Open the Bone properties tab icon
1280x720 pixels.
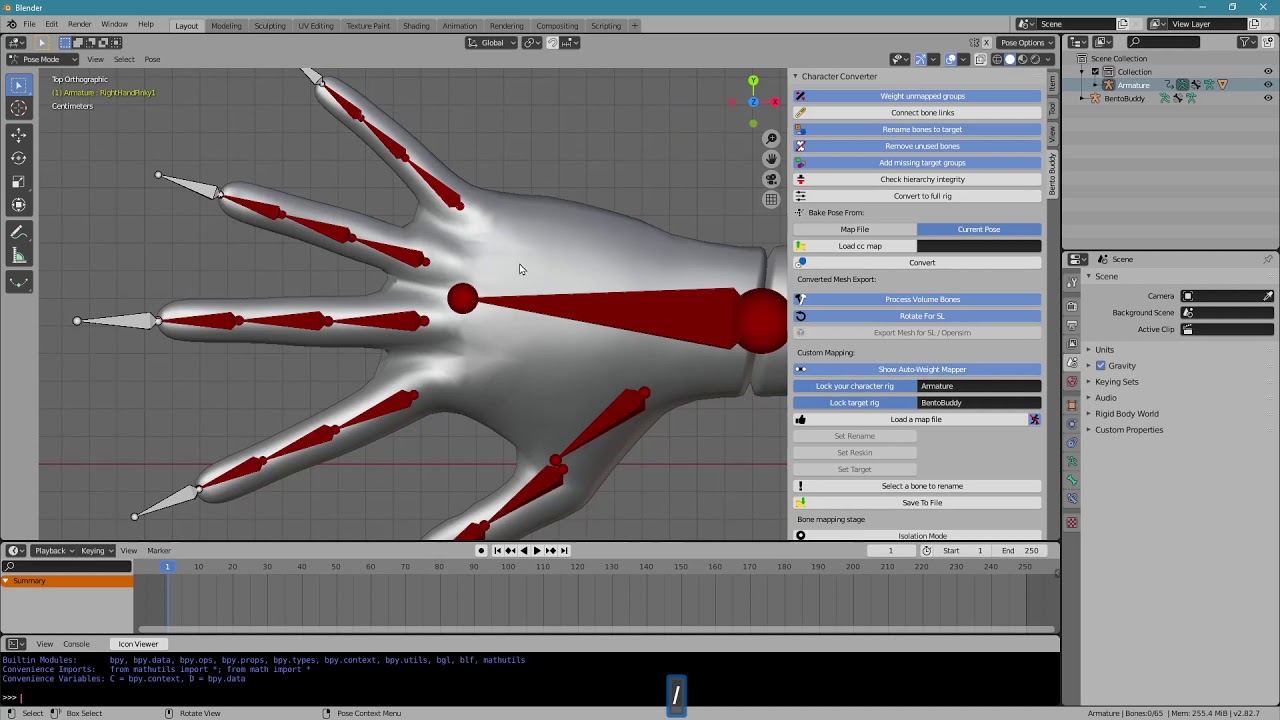pyautogui.click(x=1072, y=480)
